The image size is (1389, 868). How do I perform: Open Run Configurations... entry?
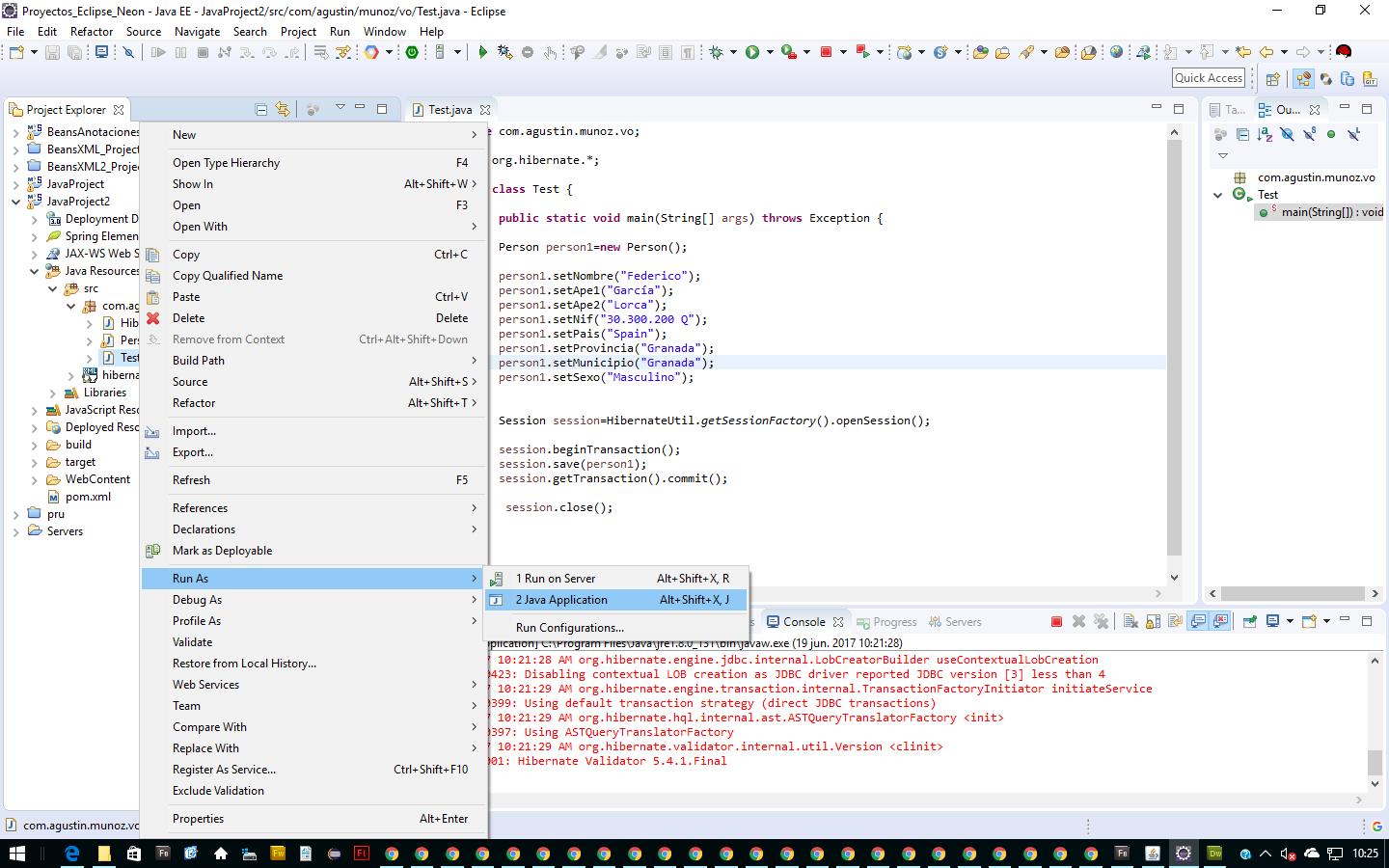click(616, 628)
